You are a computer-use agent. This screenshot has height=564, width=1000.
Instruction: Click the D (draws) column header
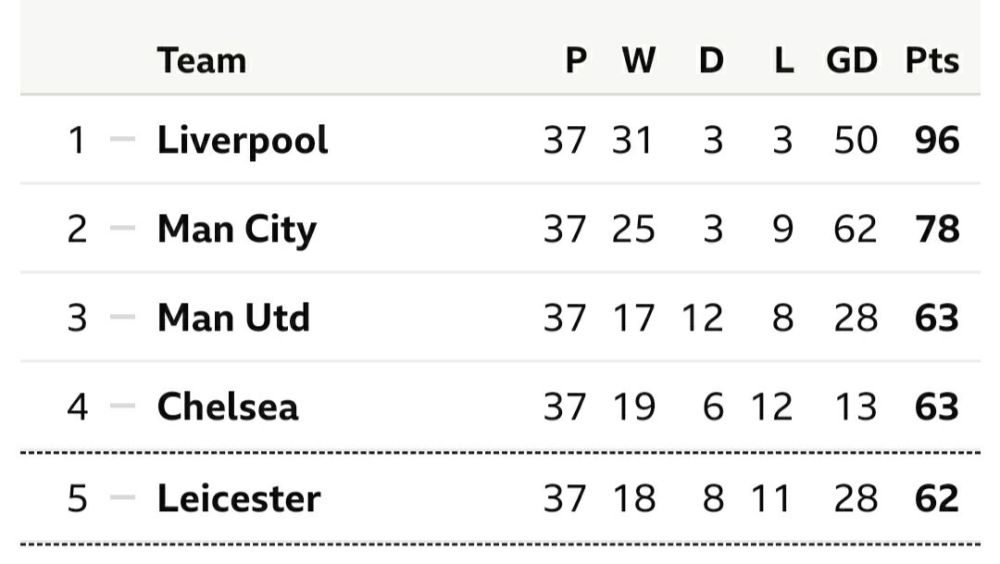pyautogui.click(x=710, y=61)
